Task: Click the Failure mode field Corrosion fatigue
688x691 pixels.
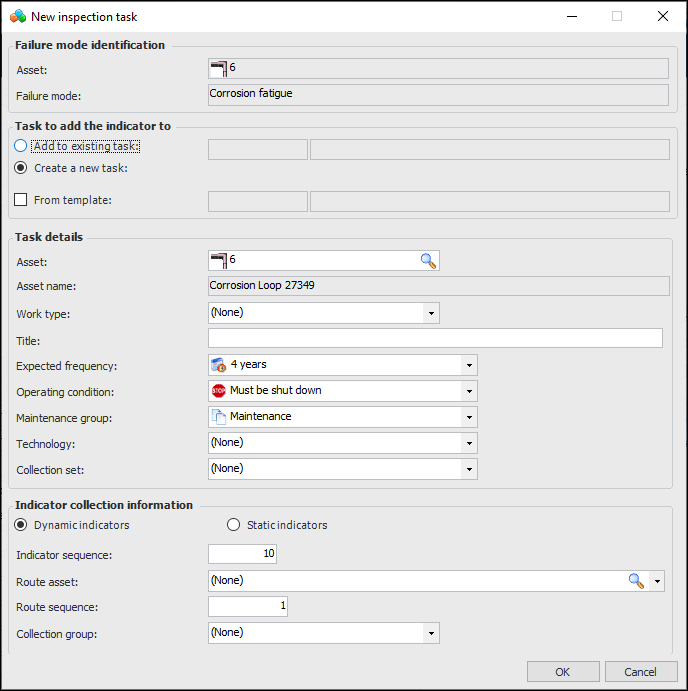Action: point(438,95)
